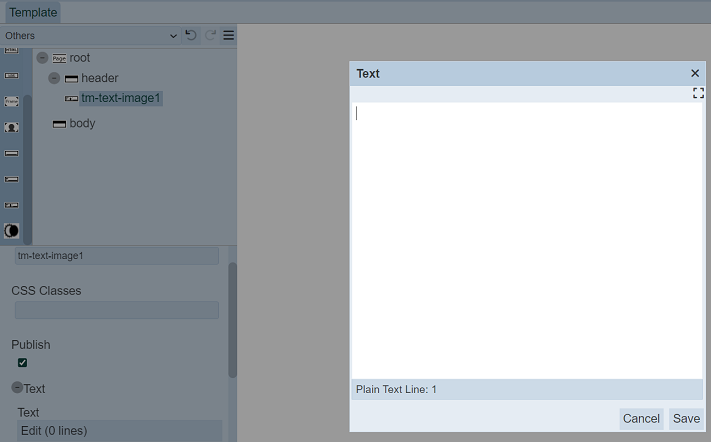Click the undo arrow icon

click(x=191, y=35)
